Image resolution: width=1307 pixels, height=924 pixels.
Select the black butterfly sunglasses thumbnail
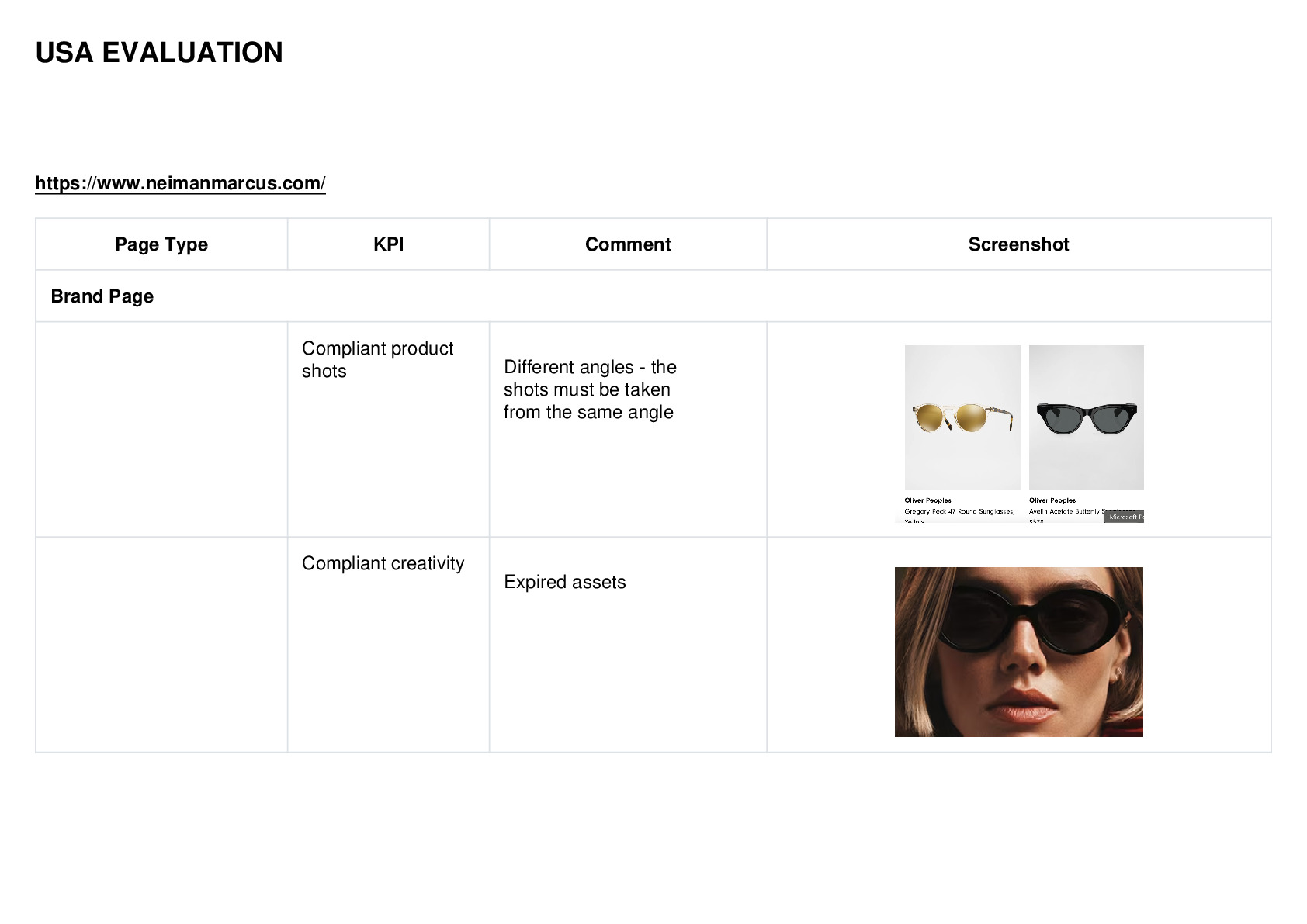[1087, 417]
